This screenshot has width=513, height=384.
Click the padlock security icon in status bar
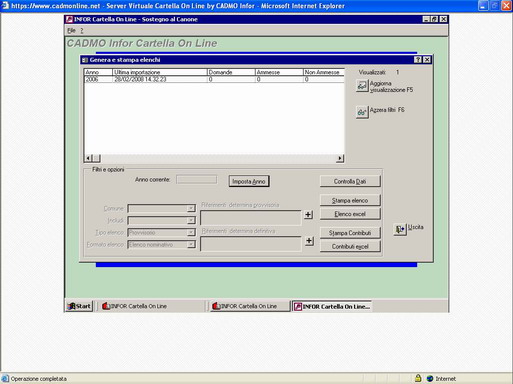[418, 378]
